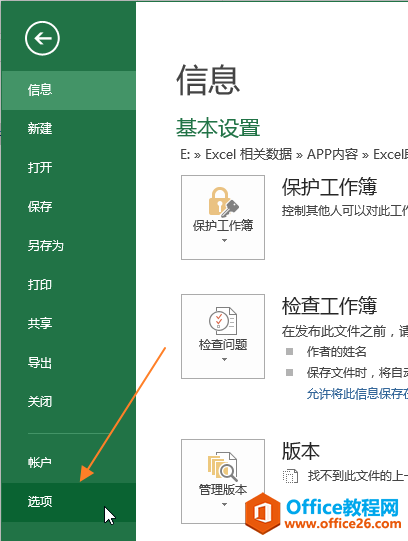Click the back arrow circle icon
The image size is (408, 541).
tap(42, 38)
